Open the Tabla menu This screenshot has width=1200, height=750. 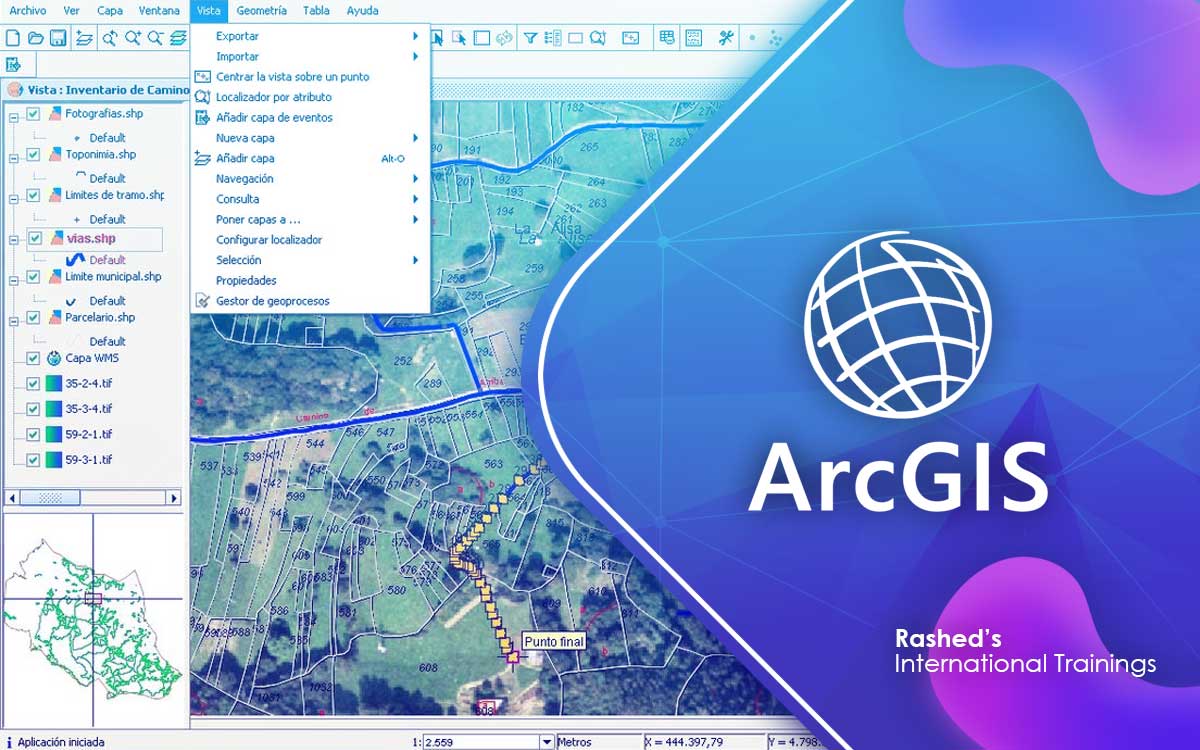[x=316, y=11]
